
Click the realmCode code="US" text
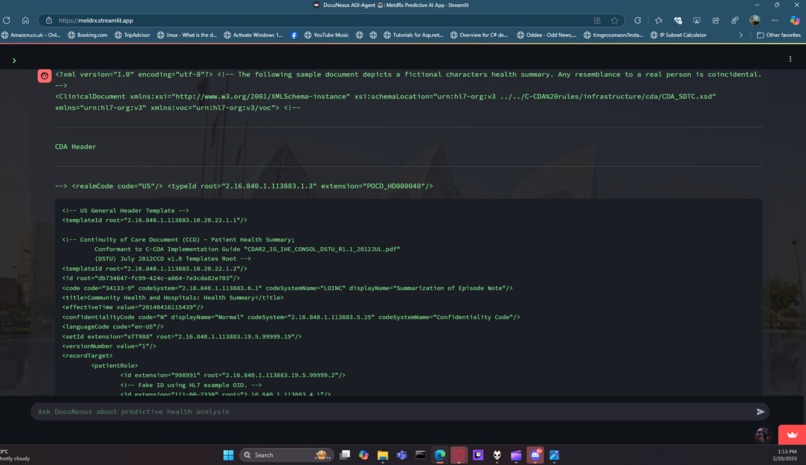point(117,186)
